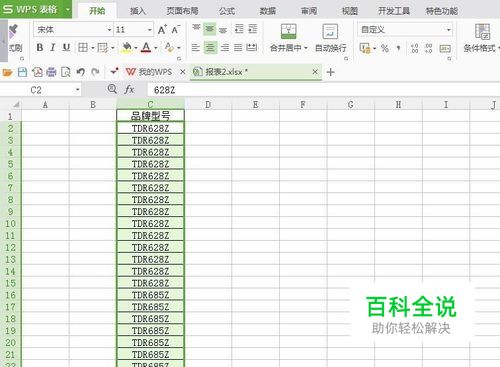Viewport: 500px width, 367px height.
Task: Switch to the 视图 ribbon tab
Action: 350,11
